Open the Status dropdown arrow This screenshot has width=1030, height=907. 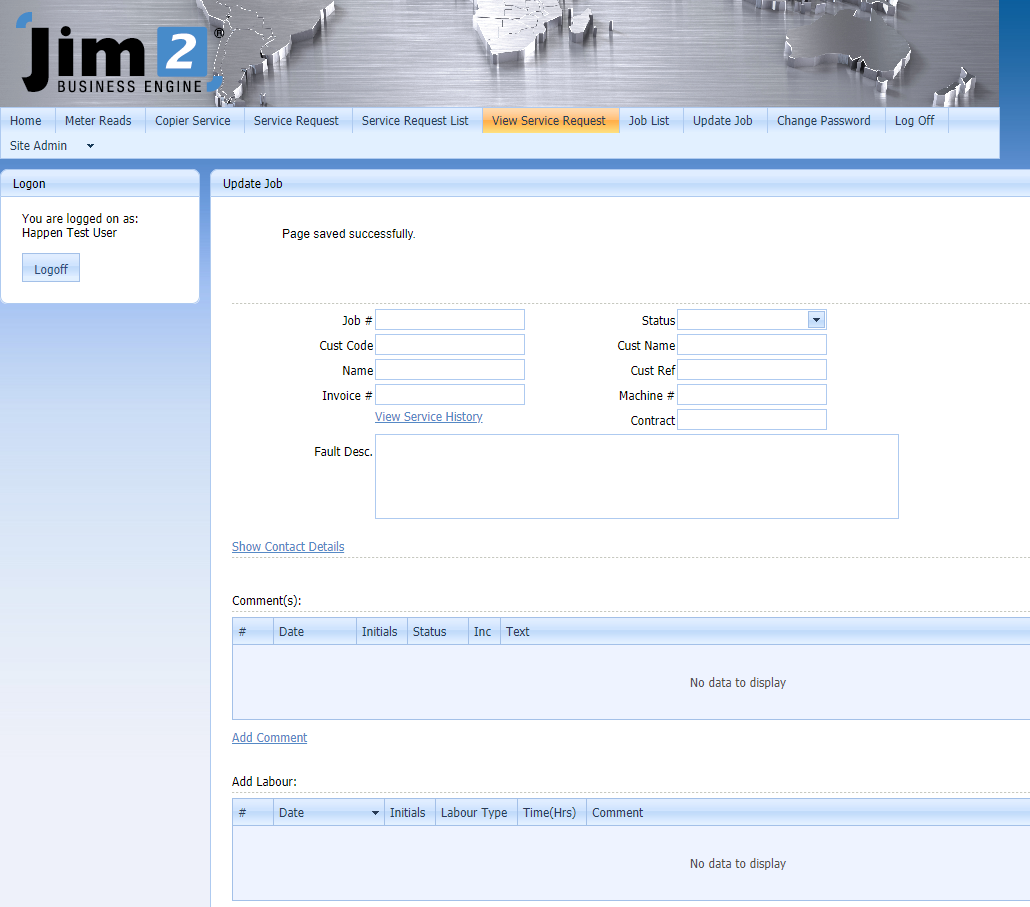(x=816, y=320)
